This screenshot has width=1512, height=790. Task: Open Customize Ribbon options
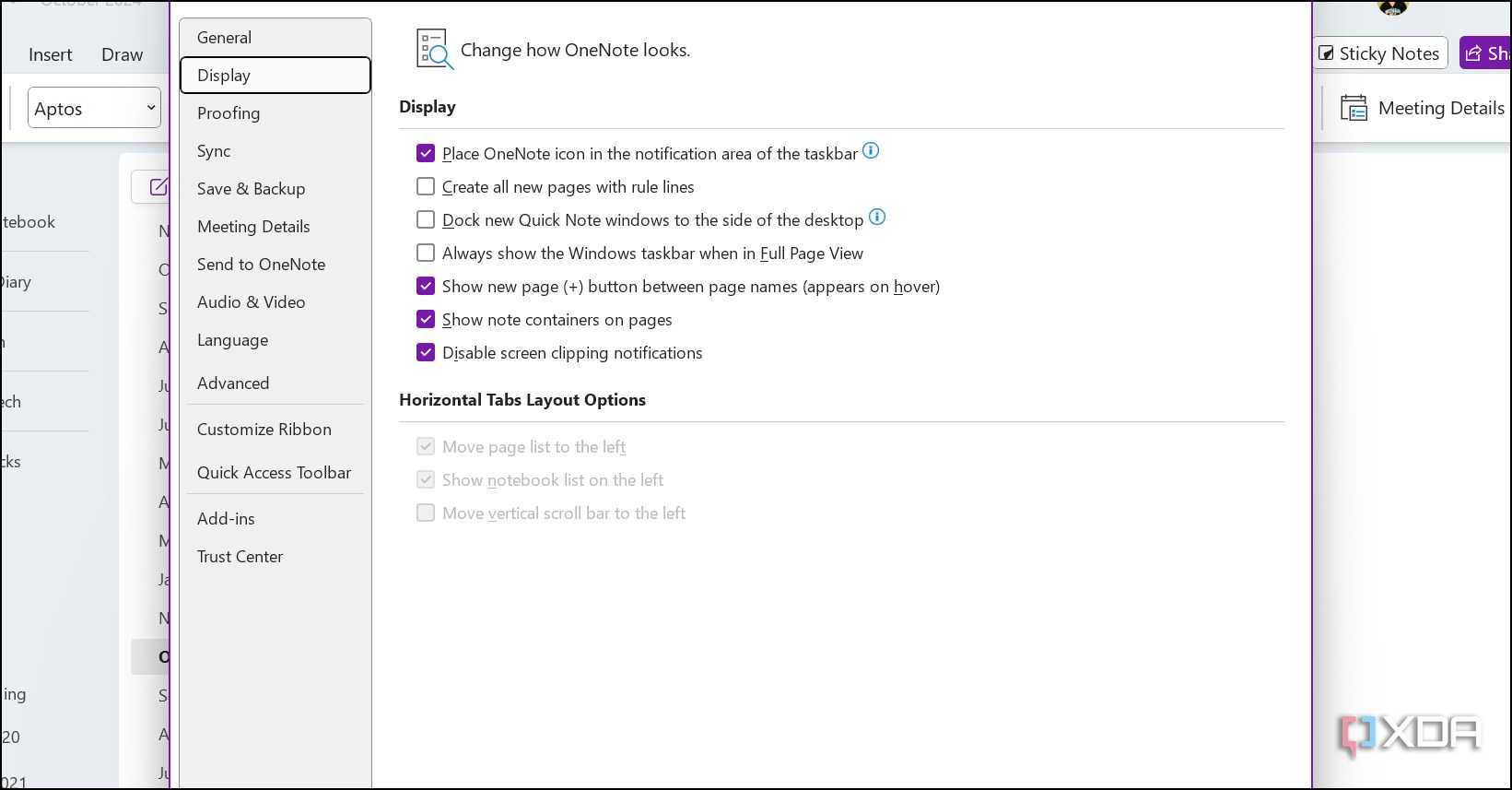275,430
